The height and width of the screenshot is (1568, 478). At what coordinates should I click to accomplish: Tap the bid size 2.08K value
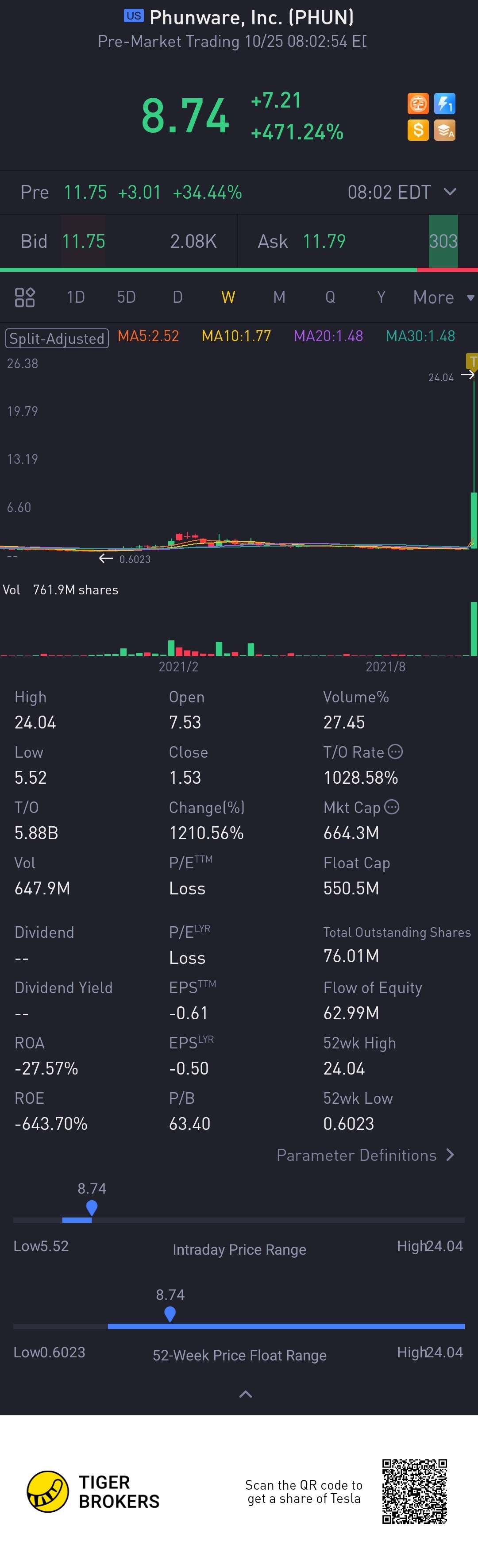click(x=194, y=242)
